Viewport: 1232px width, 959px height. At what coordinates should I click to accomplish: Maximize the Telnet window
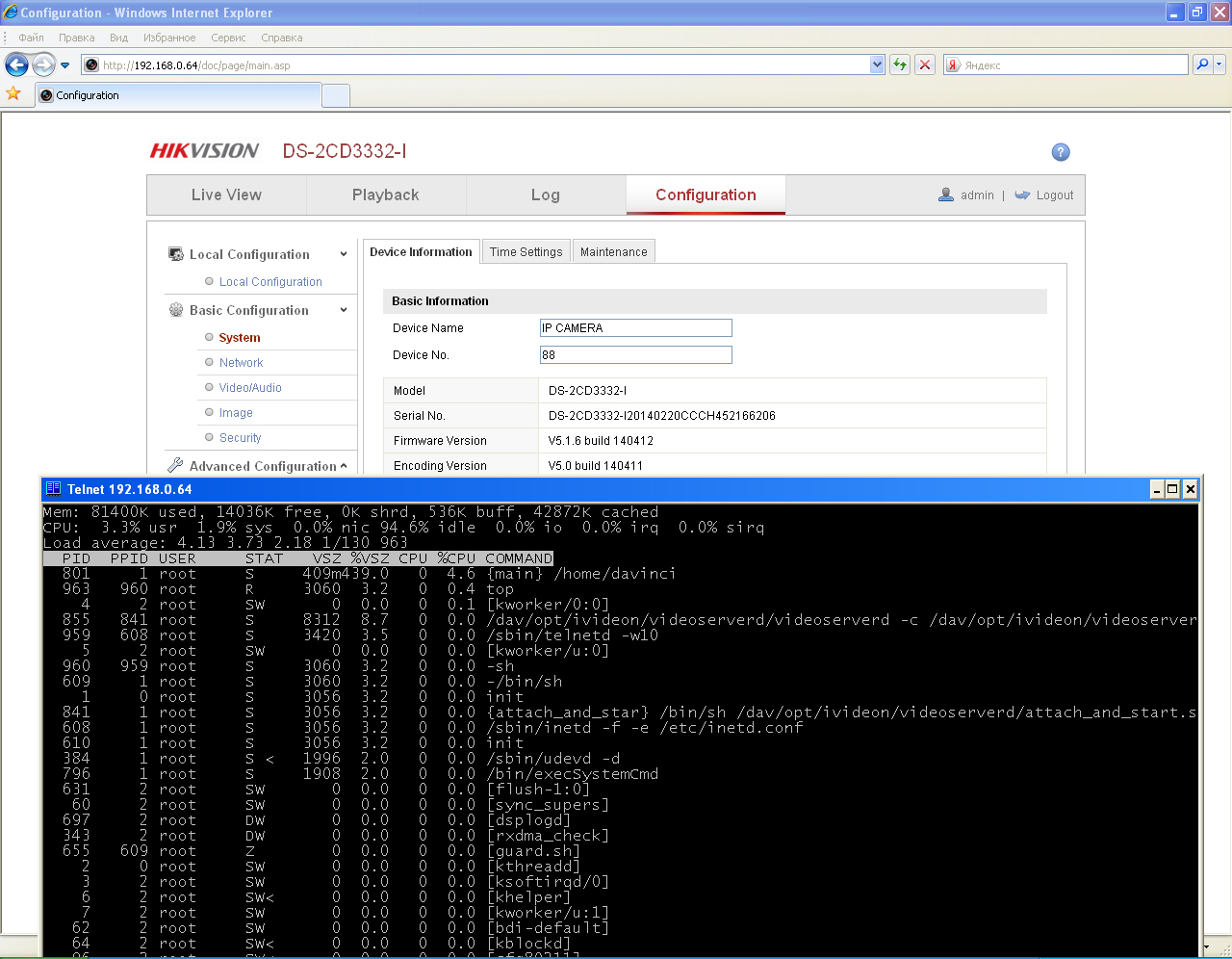pos(1173,489)
